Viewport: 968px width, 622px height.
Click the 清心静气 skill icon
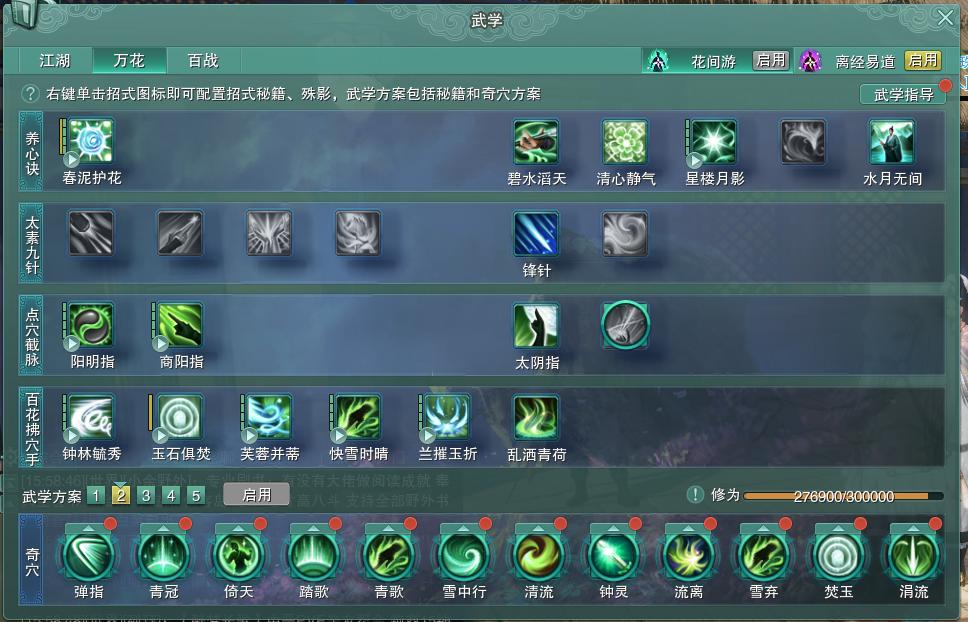(625, 142)
